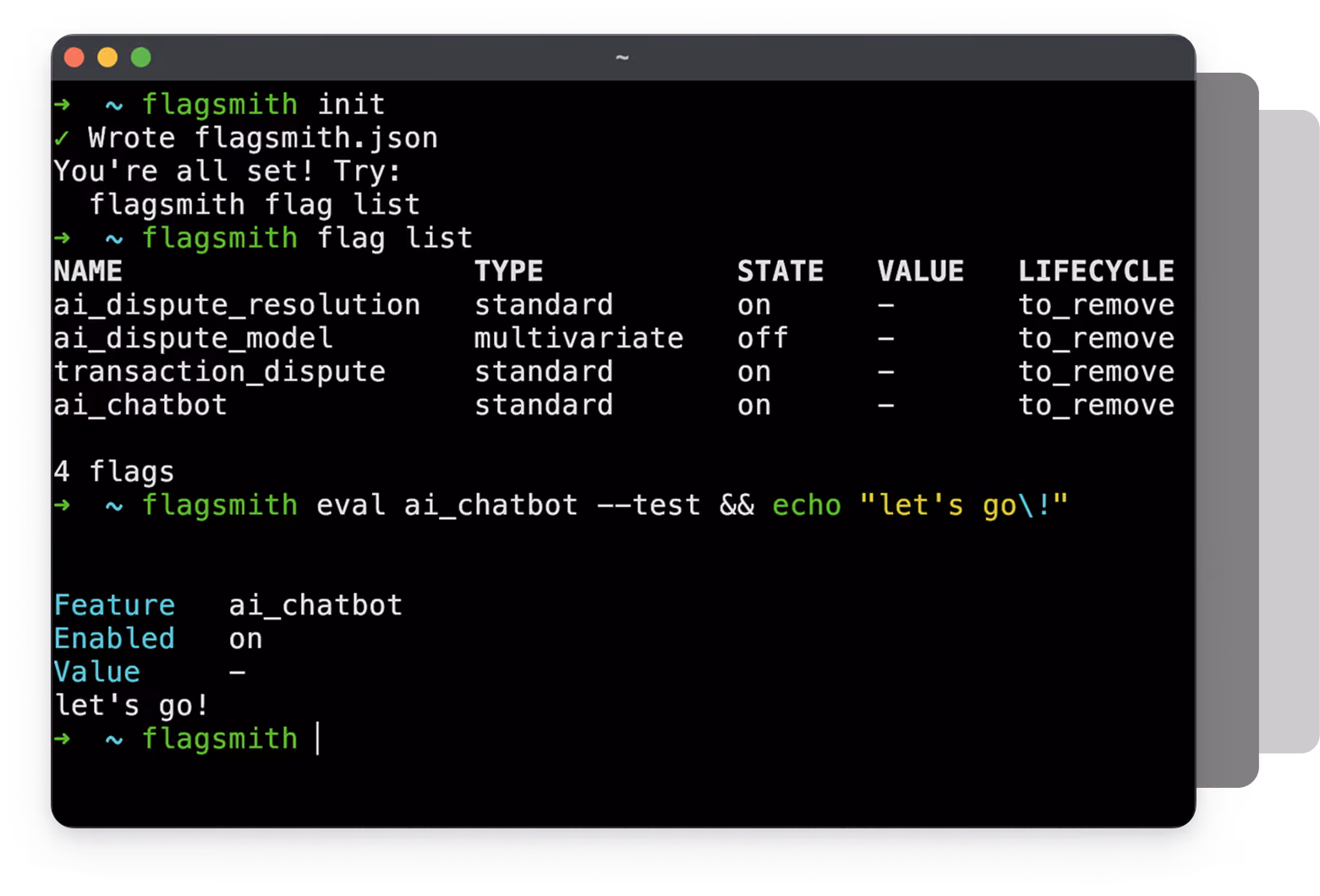This screenshot has height=896, width=1320.
Task: Click the STATE column header
Action: [x=780, y=271]
